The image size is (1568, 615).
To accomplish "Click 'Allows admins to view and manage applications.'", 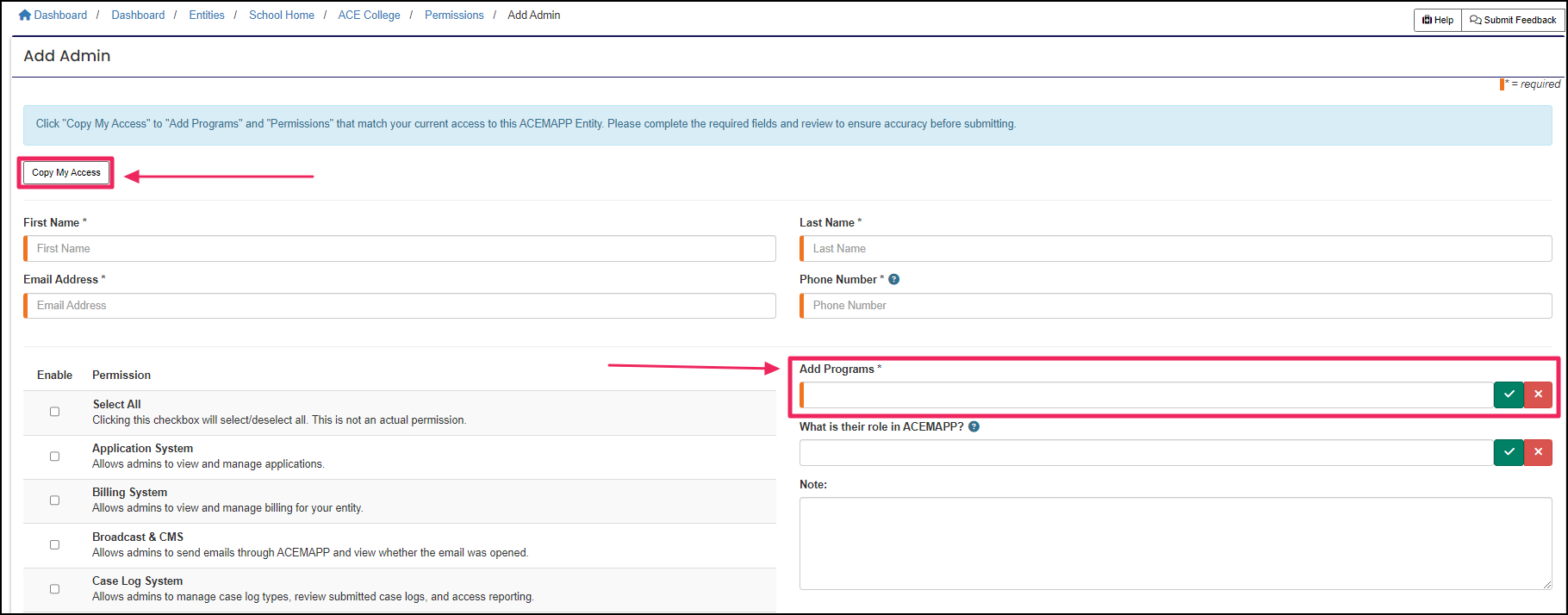I will pyautogui.click(x=208, y=463).
